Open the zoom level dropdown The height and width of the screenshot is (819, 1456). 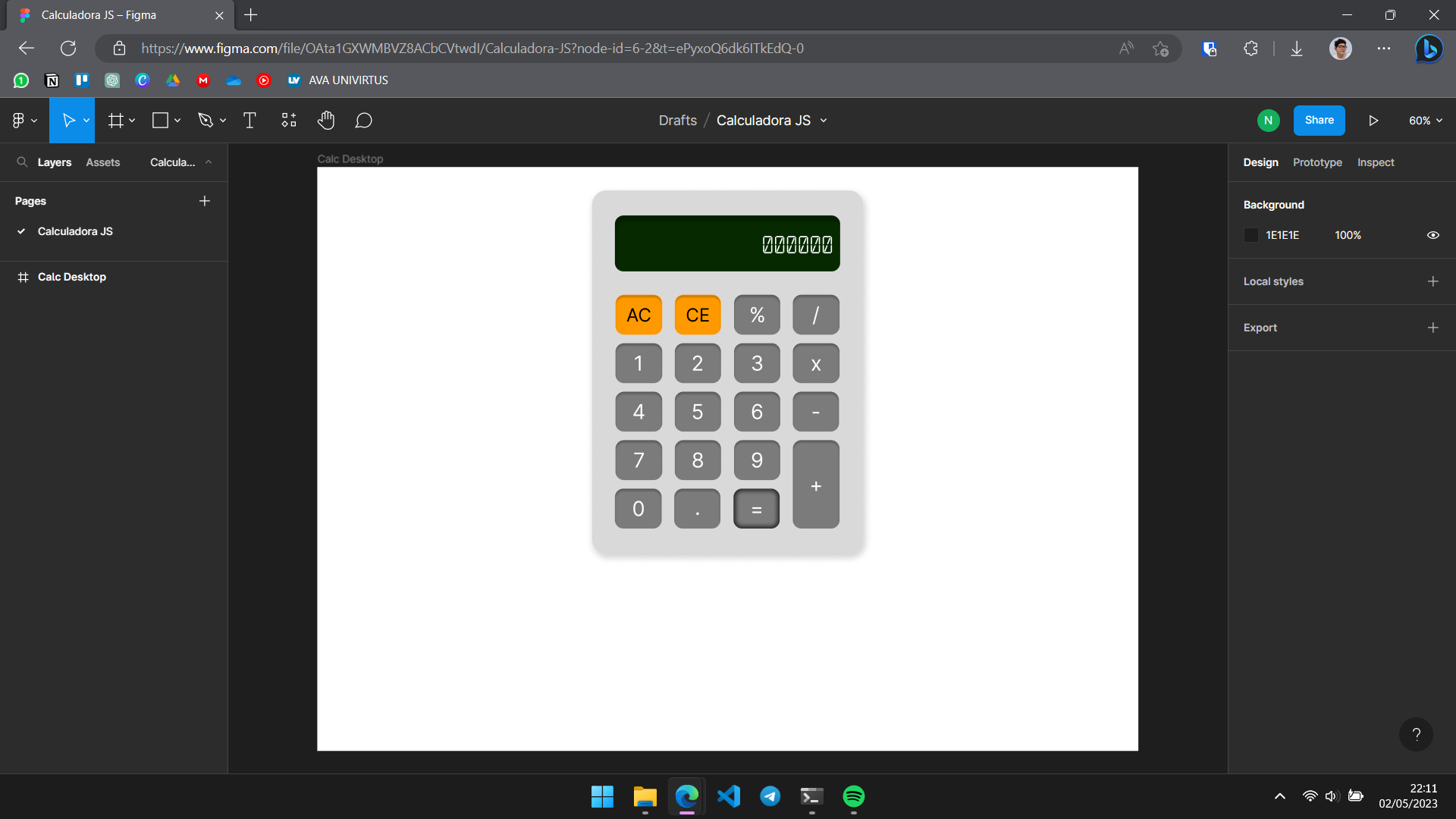(x=1423, y=120)
